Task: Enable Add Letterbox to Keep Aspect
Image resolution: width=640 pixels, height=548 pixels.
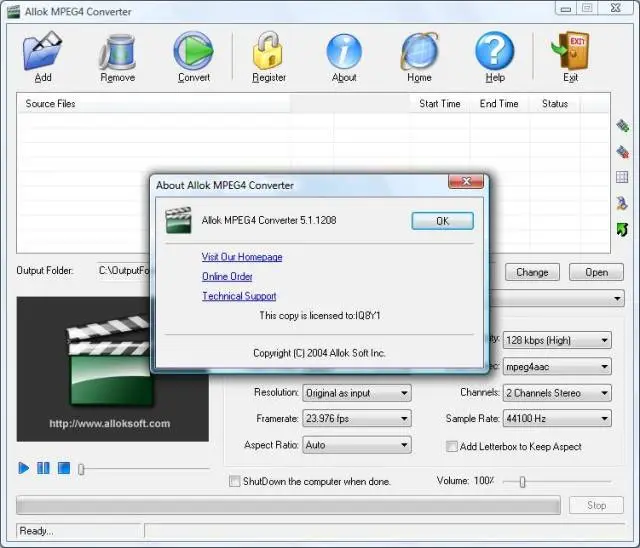Action: click(x=451, y=446)
